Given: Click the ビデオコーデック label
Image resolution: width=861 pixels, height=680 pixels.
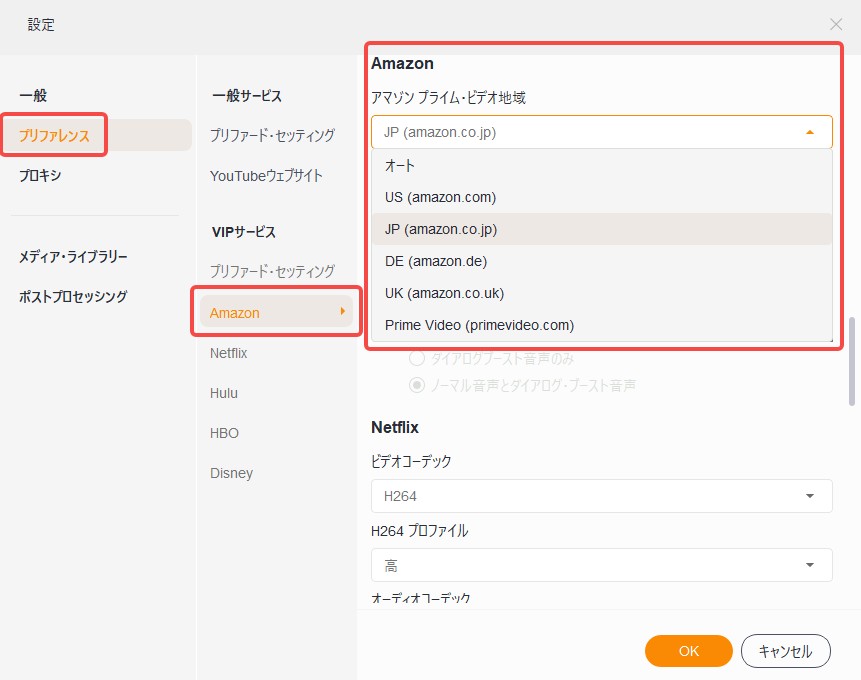Looking at the screenshot, I should [x=411, y=461].
